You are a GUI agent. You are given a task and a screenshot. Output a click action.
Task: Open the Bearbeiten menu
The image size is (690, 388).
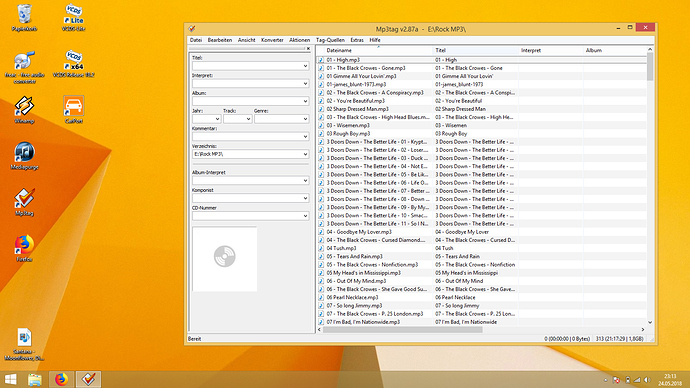220,40
